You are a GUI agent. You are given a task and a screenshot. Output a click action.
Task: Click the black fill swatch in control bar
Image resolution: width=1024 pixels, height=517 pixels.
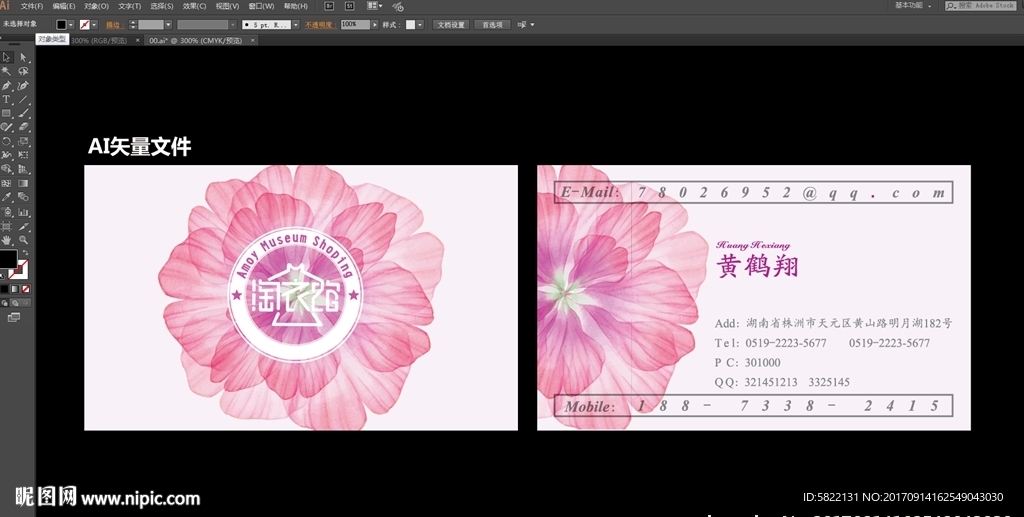(61, 25)
